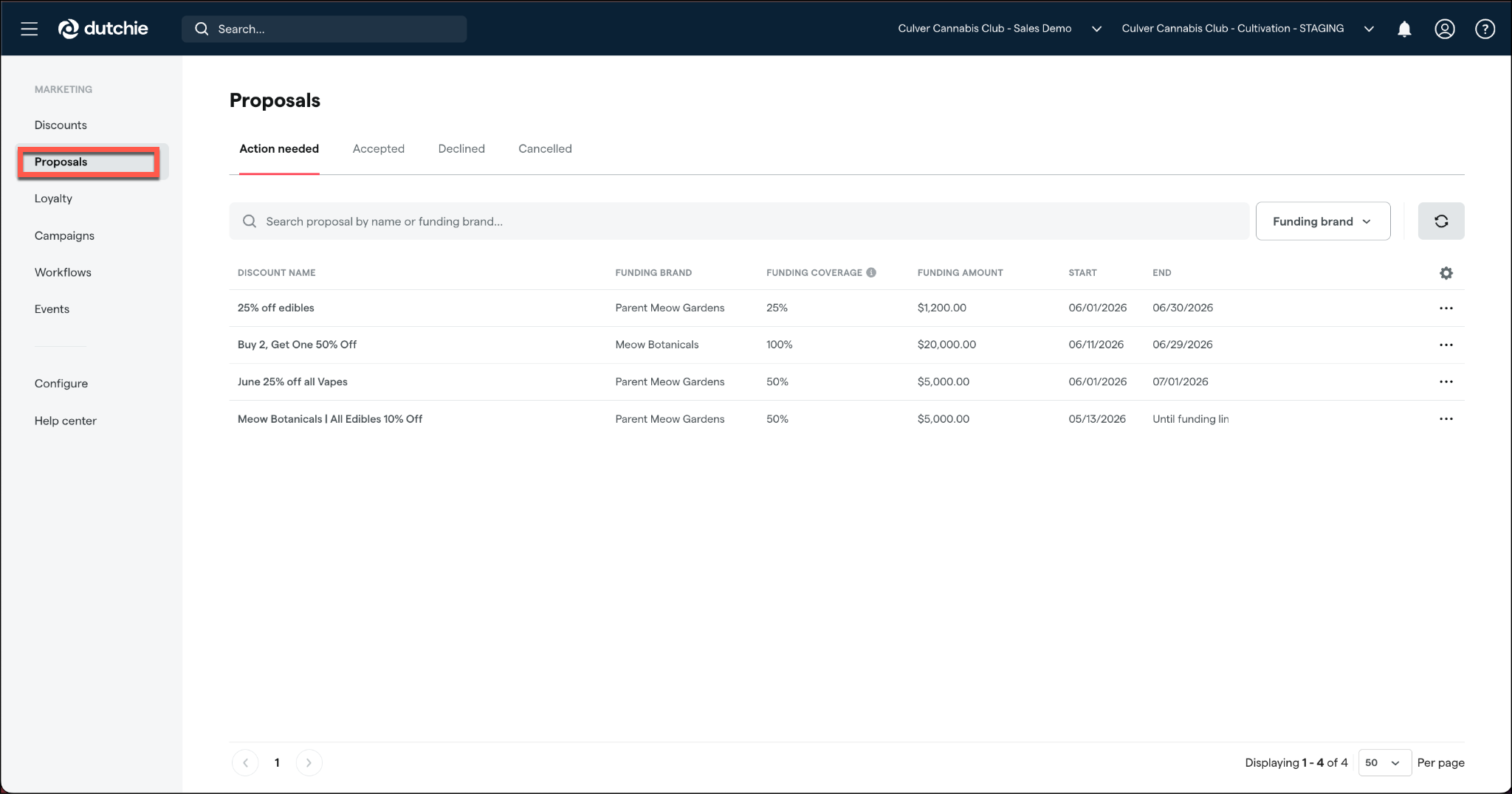
Task: Click the Discount Name column header
Action: point(277,272)
